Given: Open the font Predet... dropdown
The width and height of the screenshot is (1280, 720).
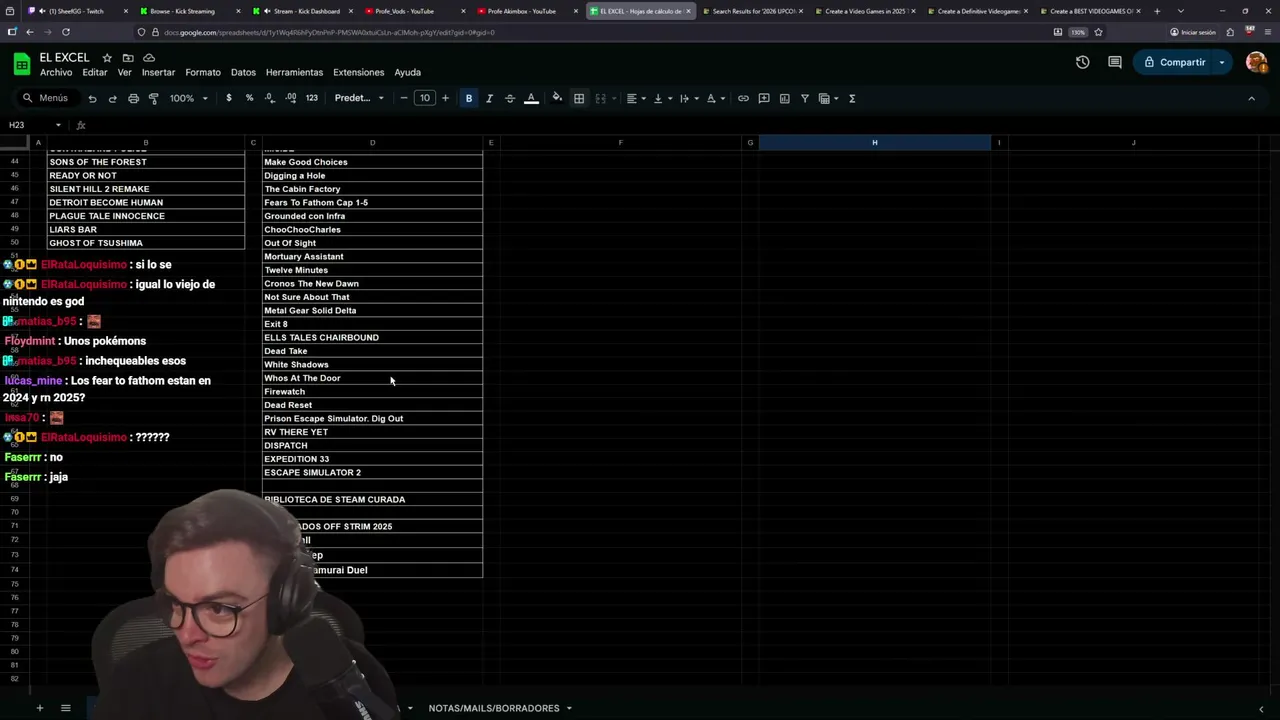Looking at the screenshot, I should tap(359, 98).
